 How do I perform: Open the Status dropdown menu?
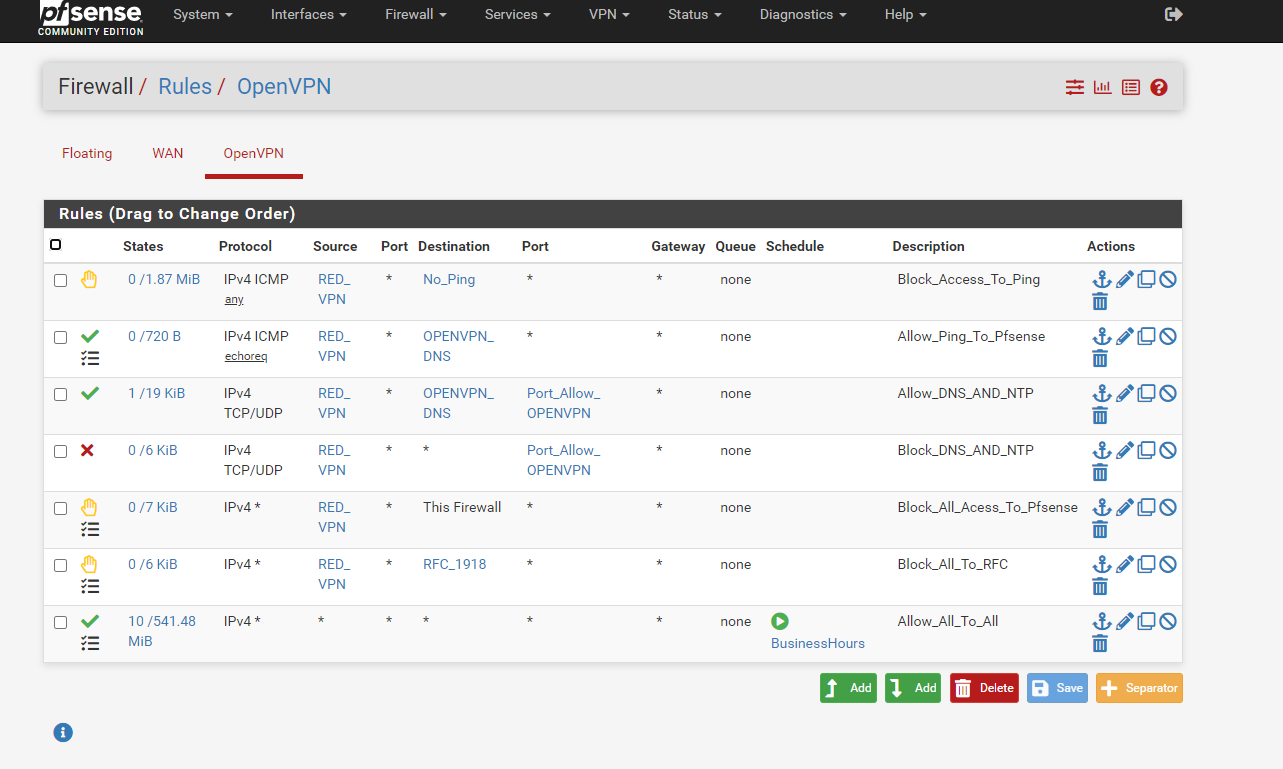pos(694,14)
